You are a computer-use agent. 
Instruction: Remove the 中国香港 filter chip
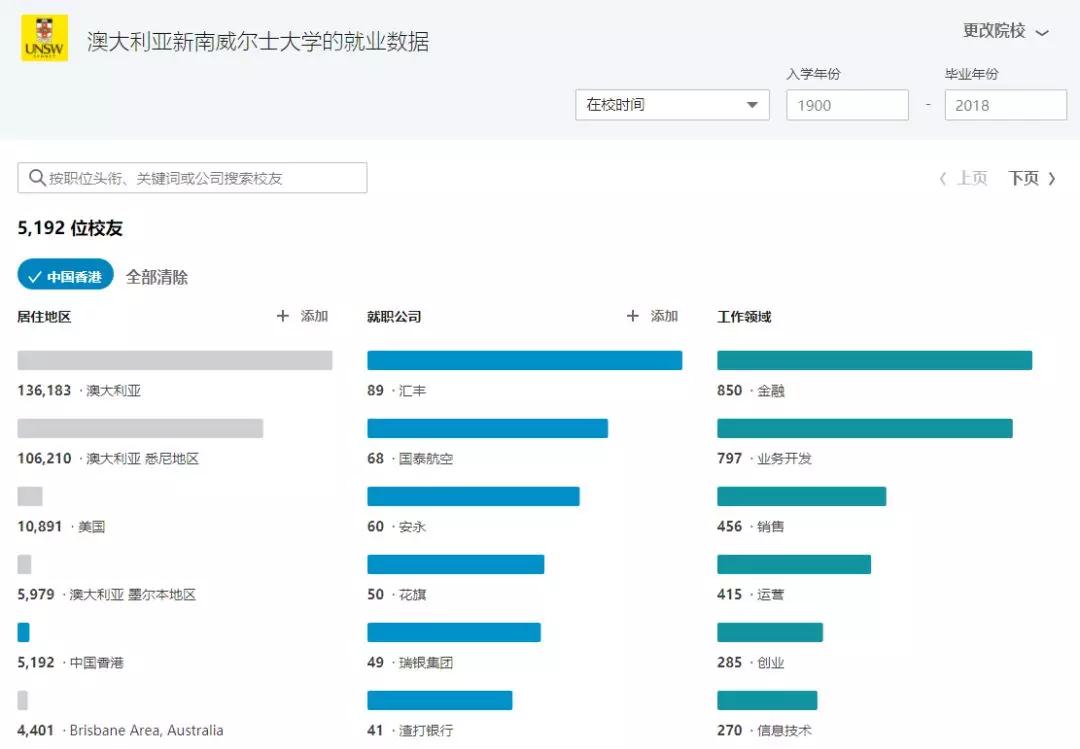66,276
